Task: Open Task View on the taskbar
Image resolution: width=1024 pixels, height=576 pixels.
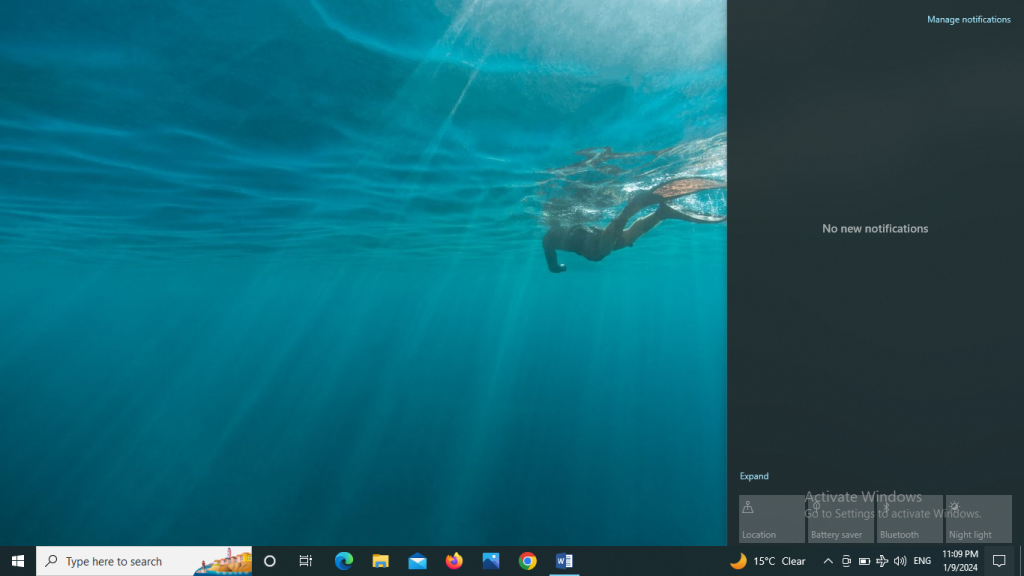Action: click(306, 561)
